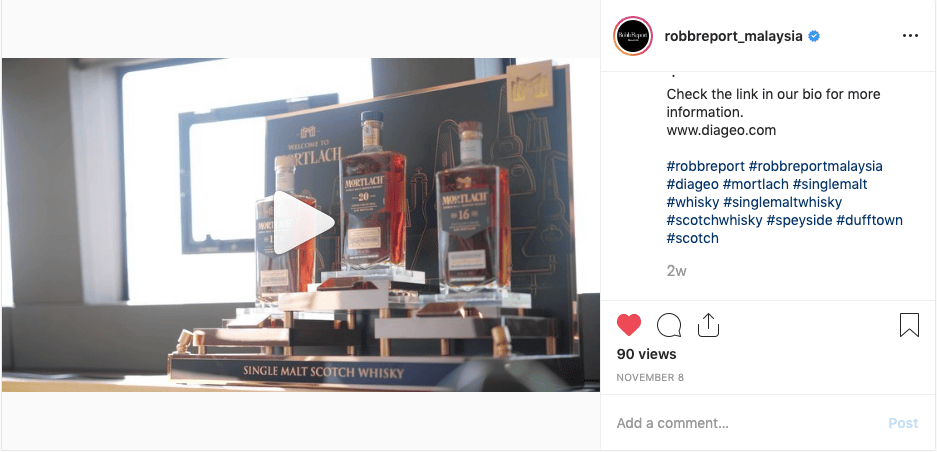The image size is (937, 452).
Task: View the 90 views count details
Action: click(647, 354)
